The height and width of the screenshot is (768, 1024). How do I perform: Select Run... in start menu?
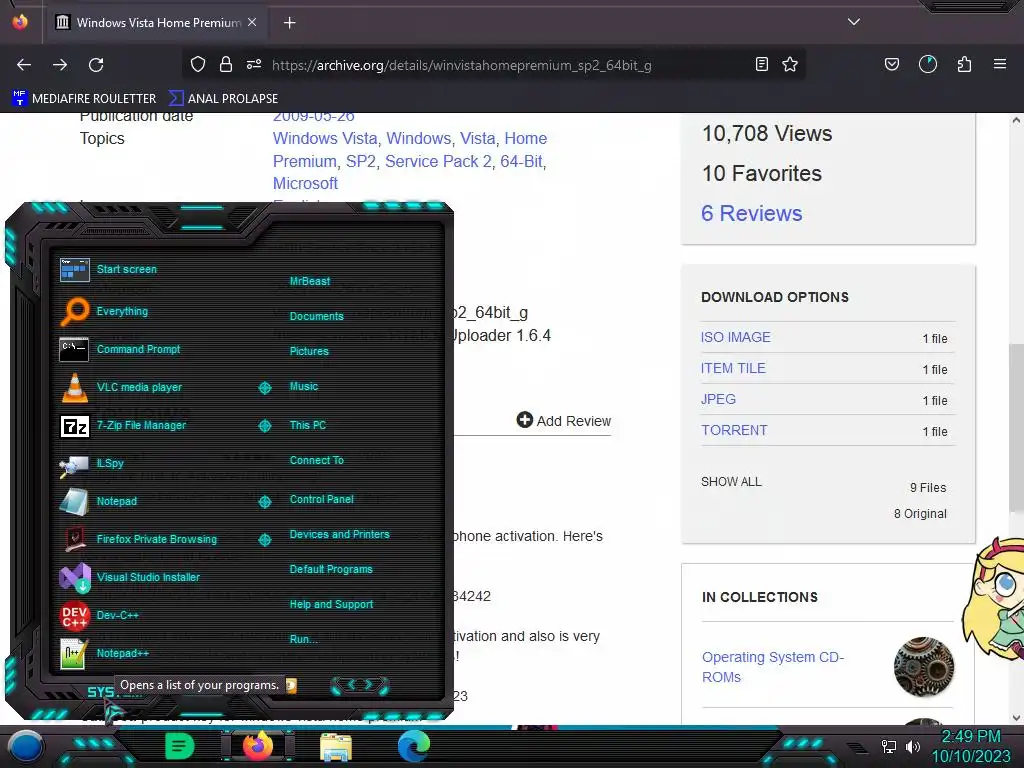click(304, 639)
